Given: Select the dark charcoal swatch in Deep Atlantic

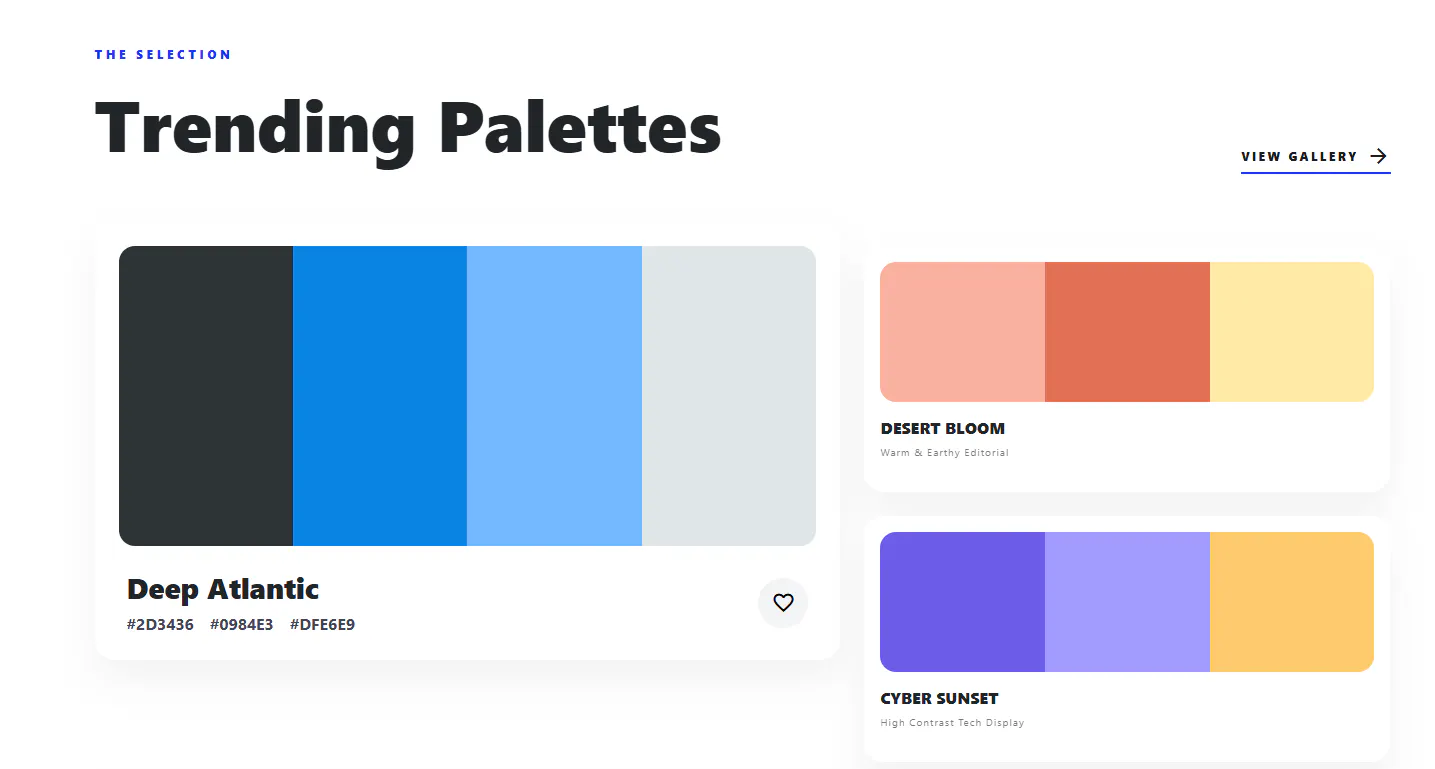Looking at the screenshot, I should pyautogui.click(x=206, y=396).
